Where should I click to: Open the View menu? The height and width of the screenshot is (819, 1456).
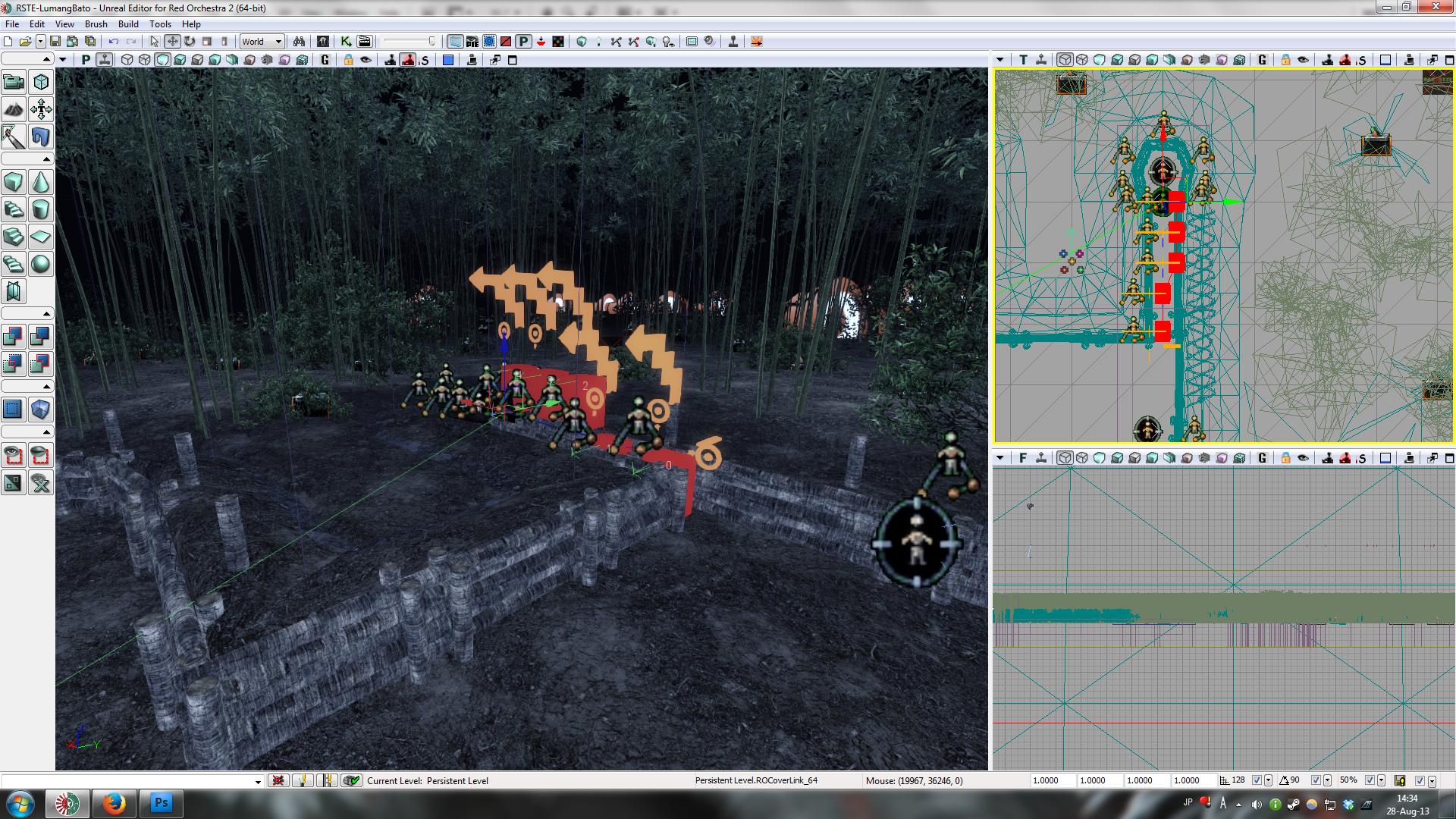[64, 24]
